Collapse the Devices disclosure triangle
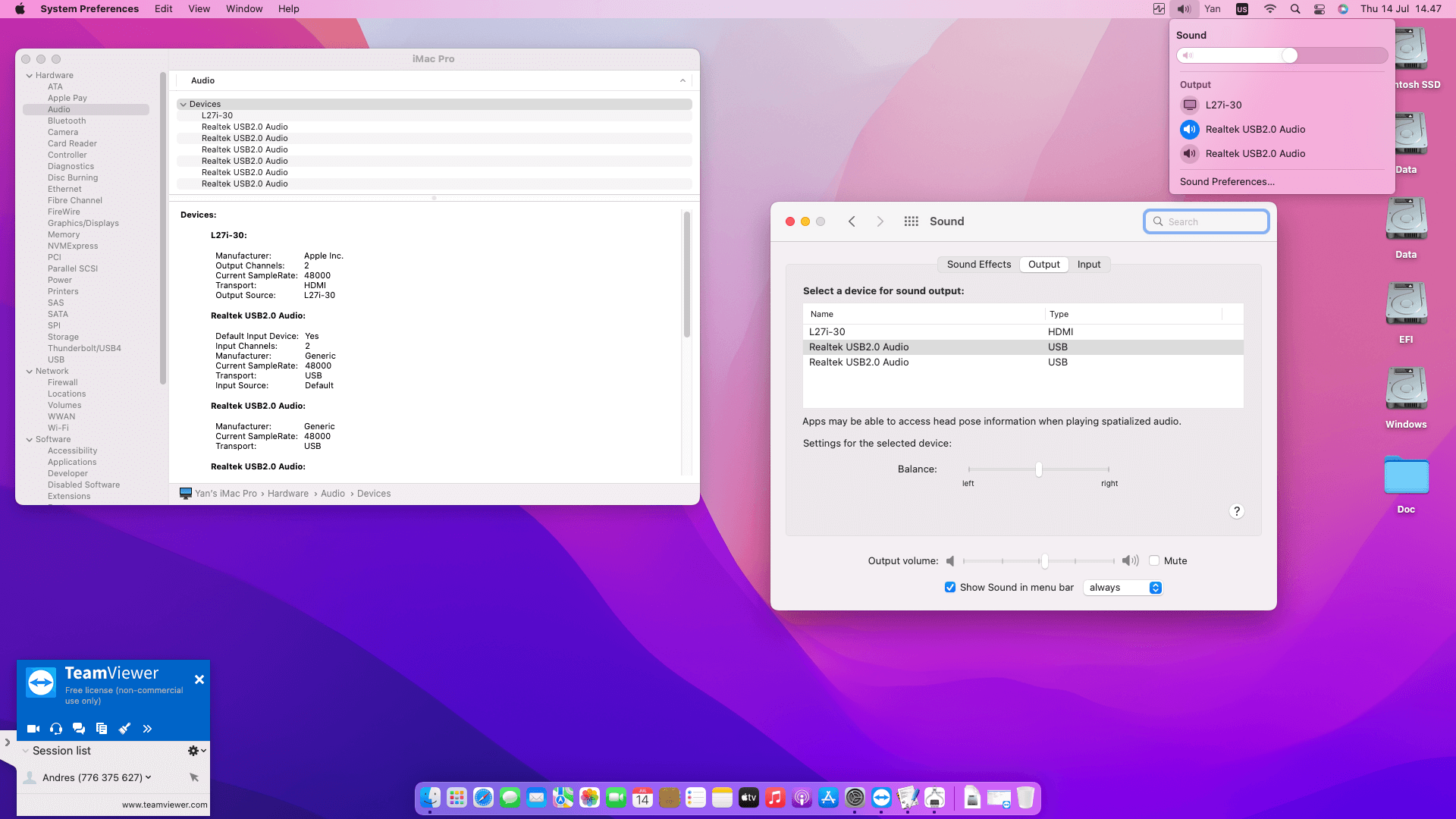The height and width of the screenshot is (819, 1456). (183, 105)
